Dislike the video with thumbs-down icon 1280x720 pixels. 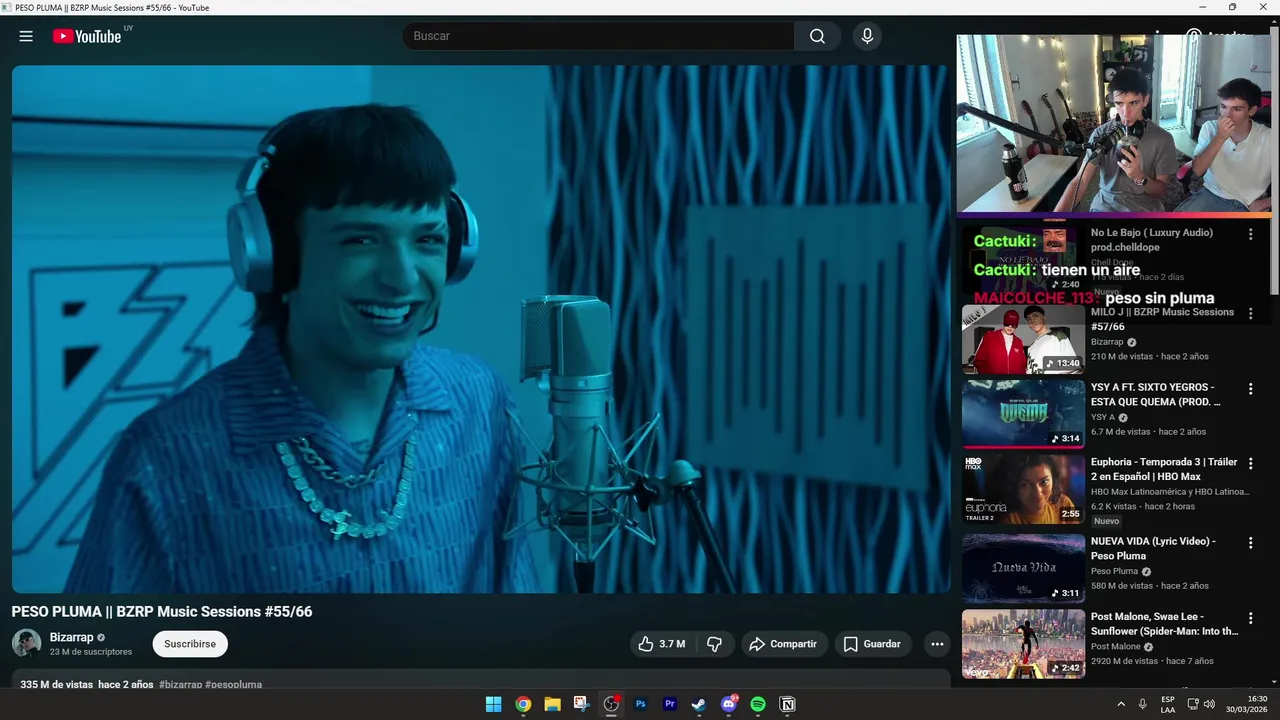point(714,644)
